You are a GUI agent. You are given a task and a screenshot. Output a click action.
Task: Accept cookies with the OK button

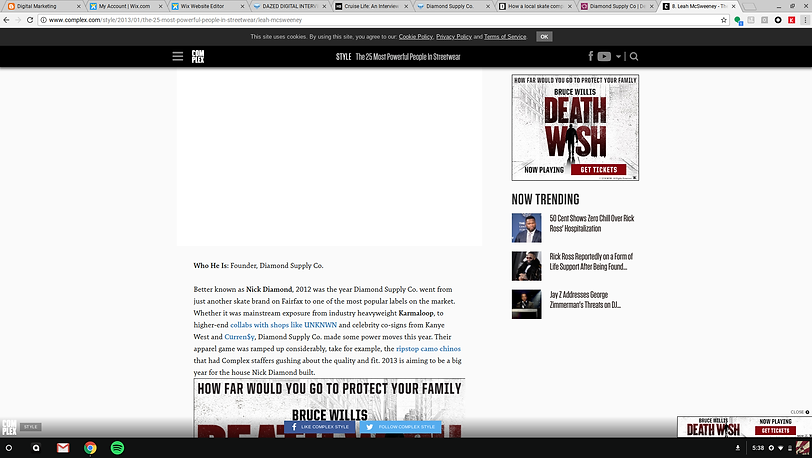[x=544, y=37]
